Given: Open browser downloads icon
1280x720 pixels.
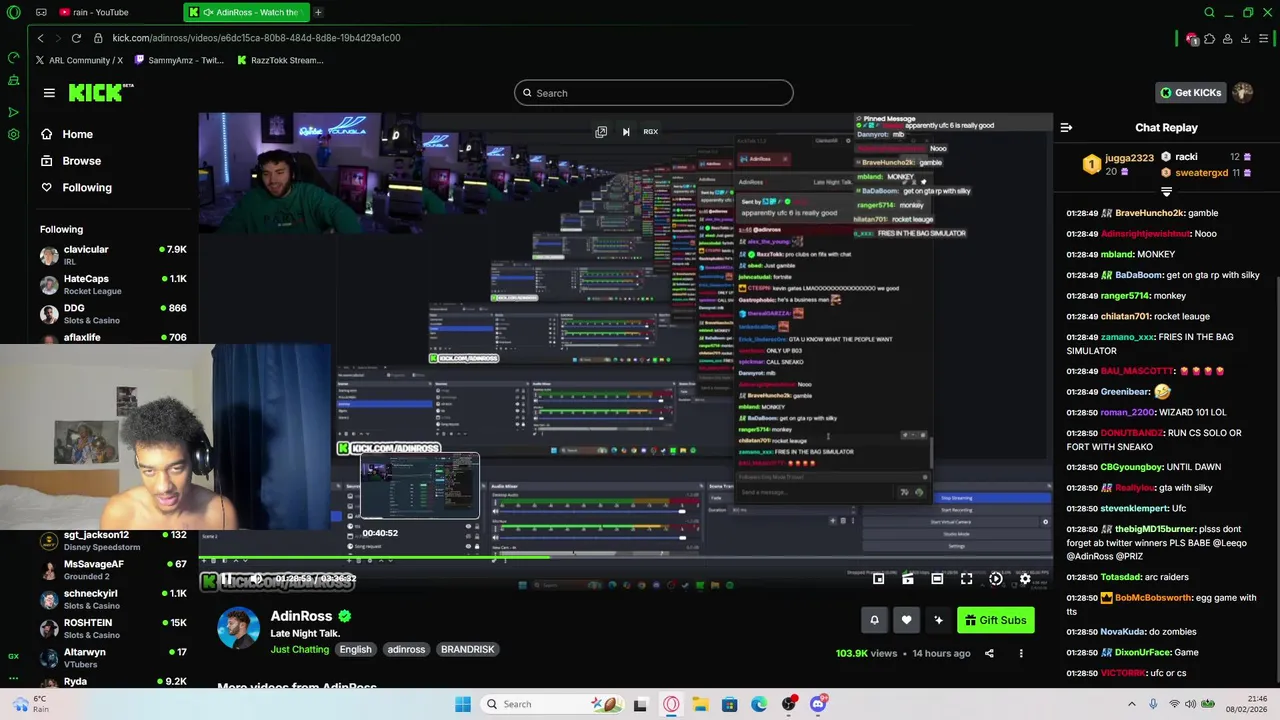Looking at the screenshot, I should click(x=1245, y=38).
